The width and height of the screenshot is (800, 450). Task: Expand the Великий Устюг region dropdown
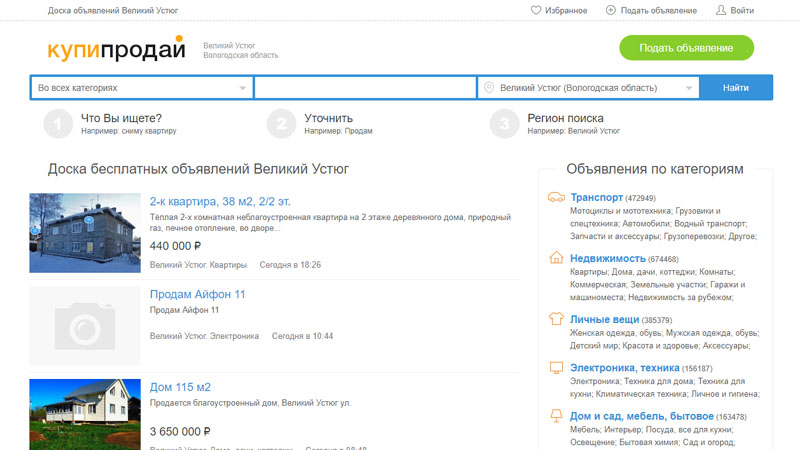588,88
